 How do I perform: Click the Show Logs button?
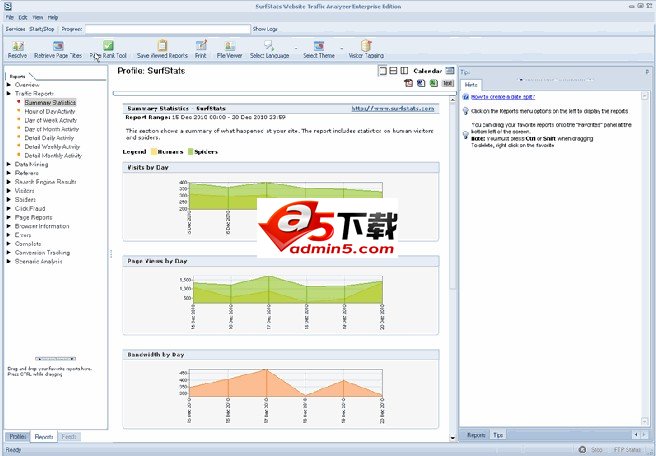coord(265,29)
